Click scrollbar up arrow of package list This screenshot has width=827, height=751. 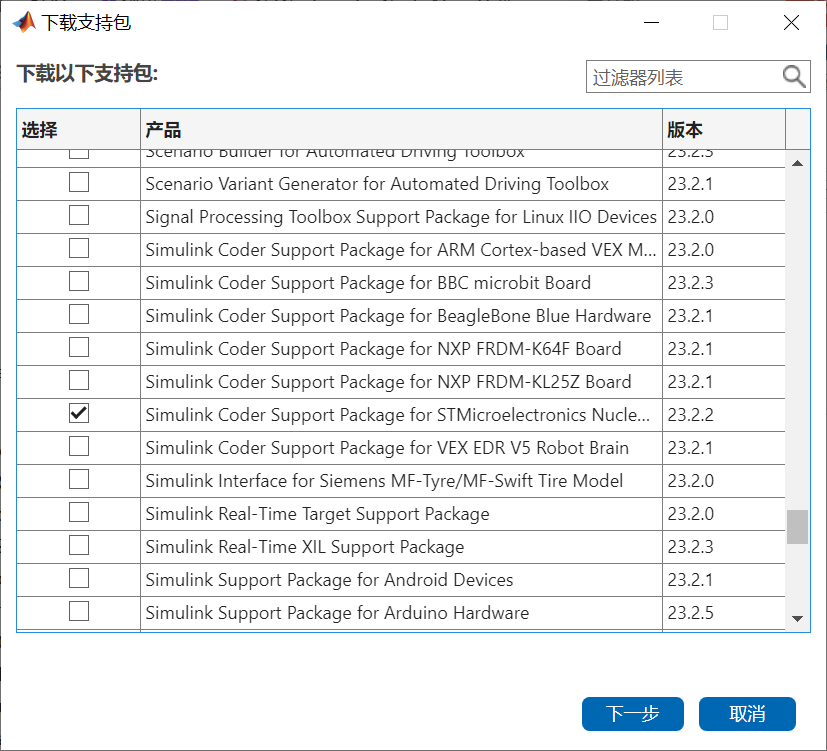[797, 163]
